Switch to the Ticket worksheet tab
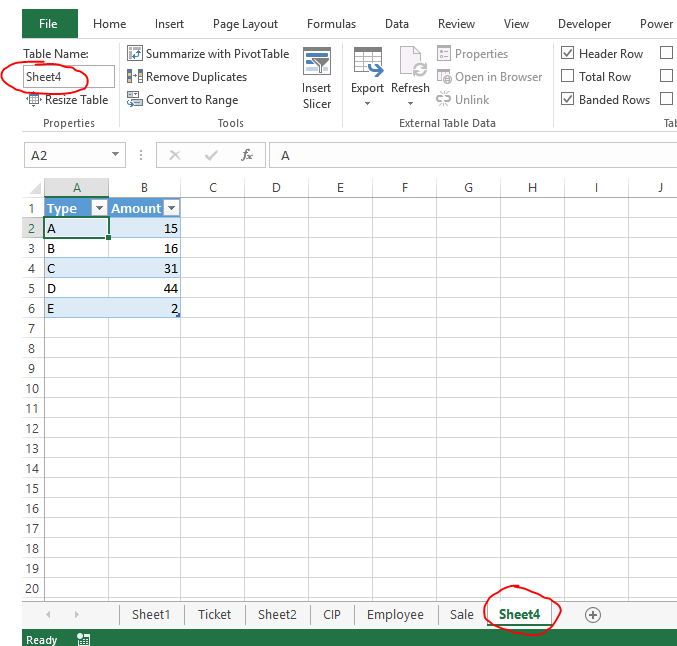 click(x=215, y=614)
